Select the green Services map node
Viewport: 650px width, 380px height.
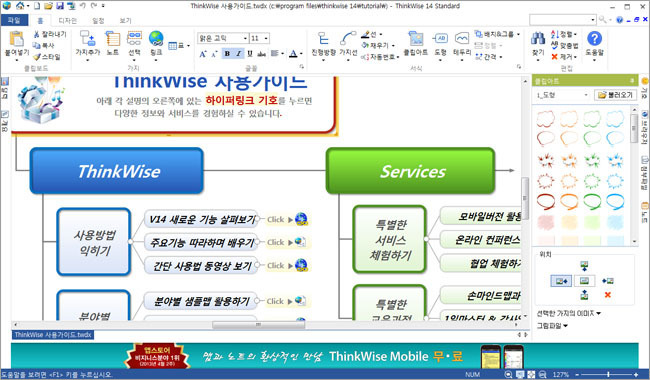click(x=410, y=171)
